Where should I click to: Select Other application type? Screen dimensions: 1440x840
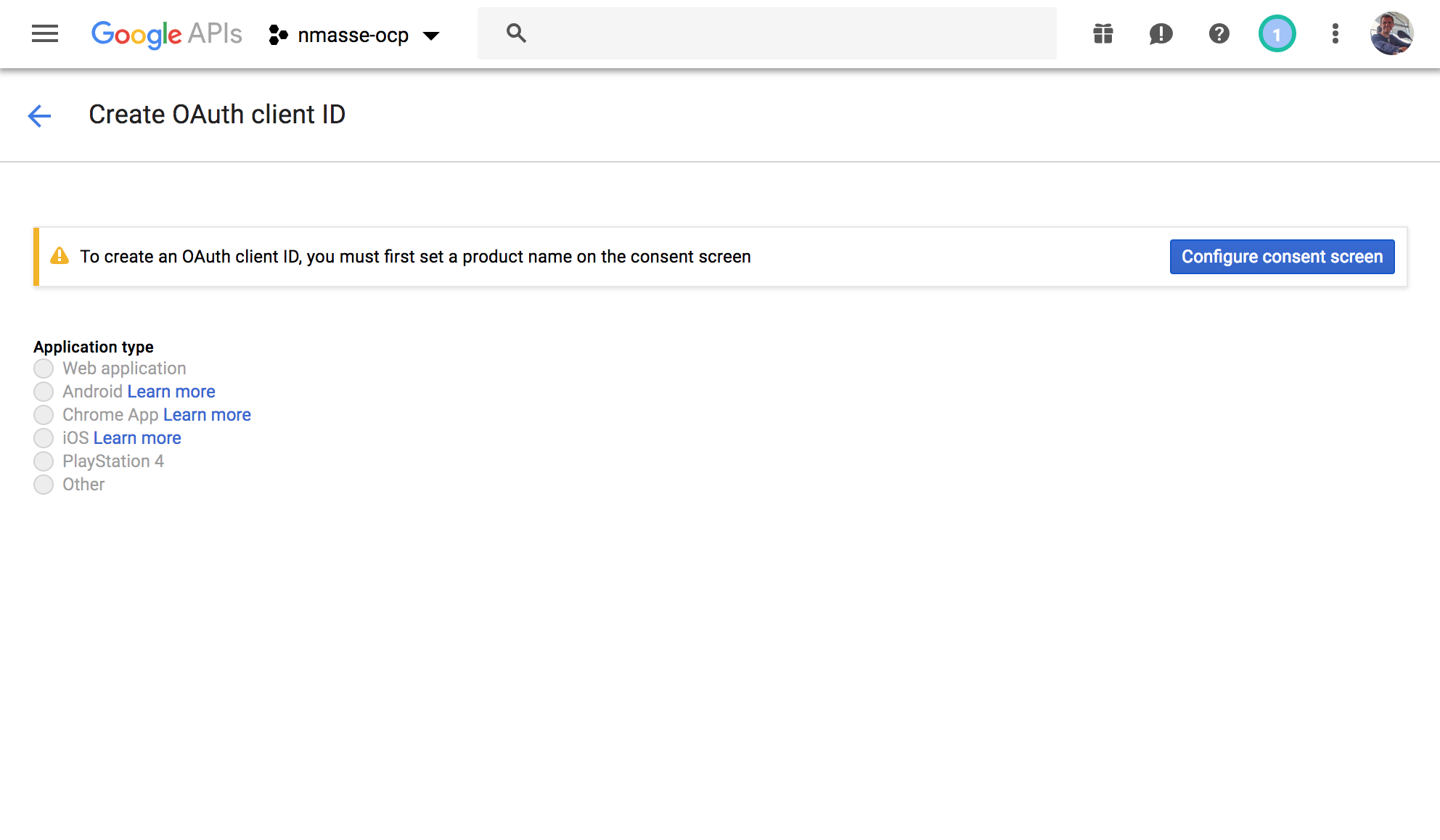coord(44,484)
